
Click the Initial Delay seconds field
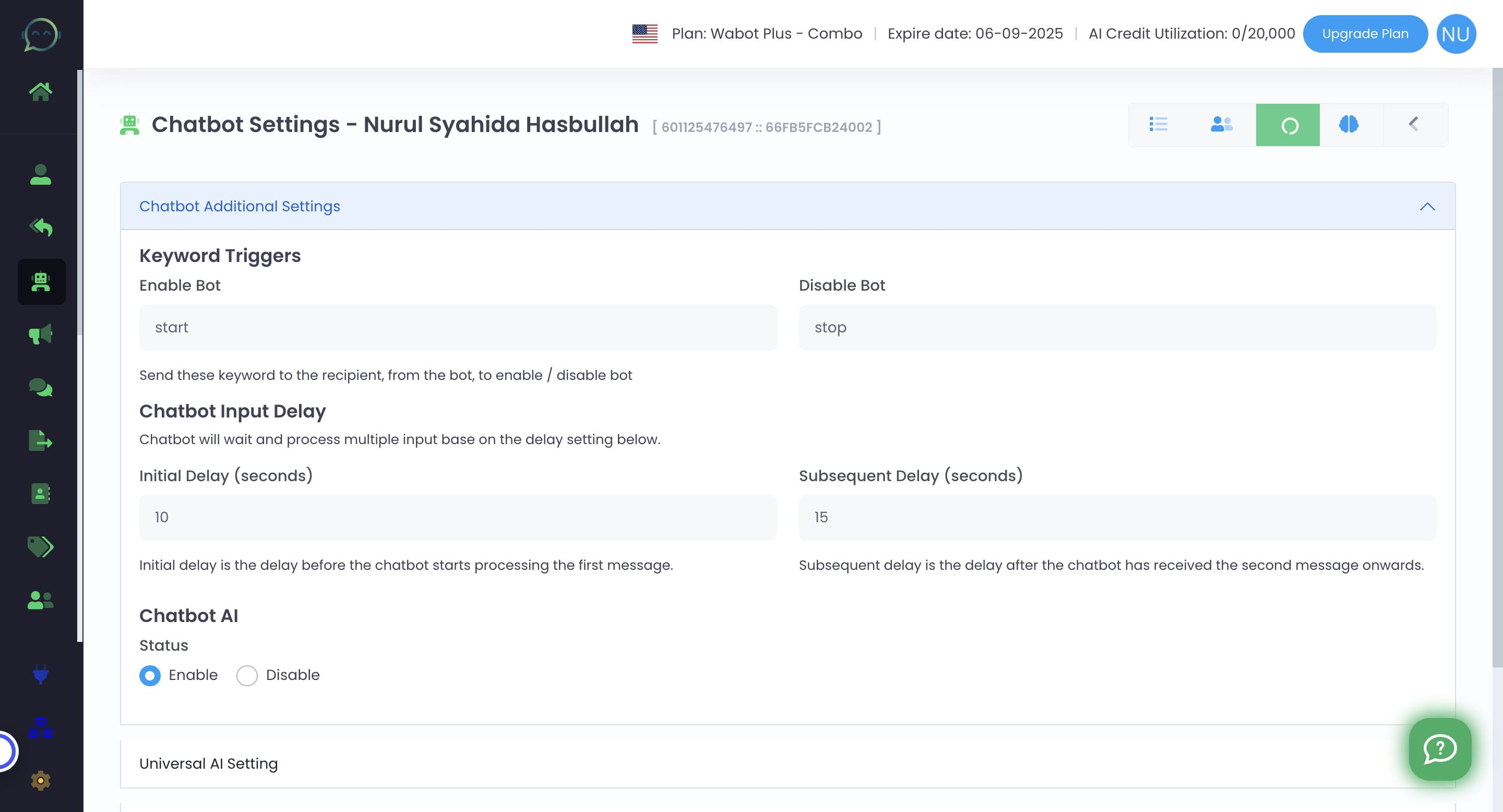(458, 518)
